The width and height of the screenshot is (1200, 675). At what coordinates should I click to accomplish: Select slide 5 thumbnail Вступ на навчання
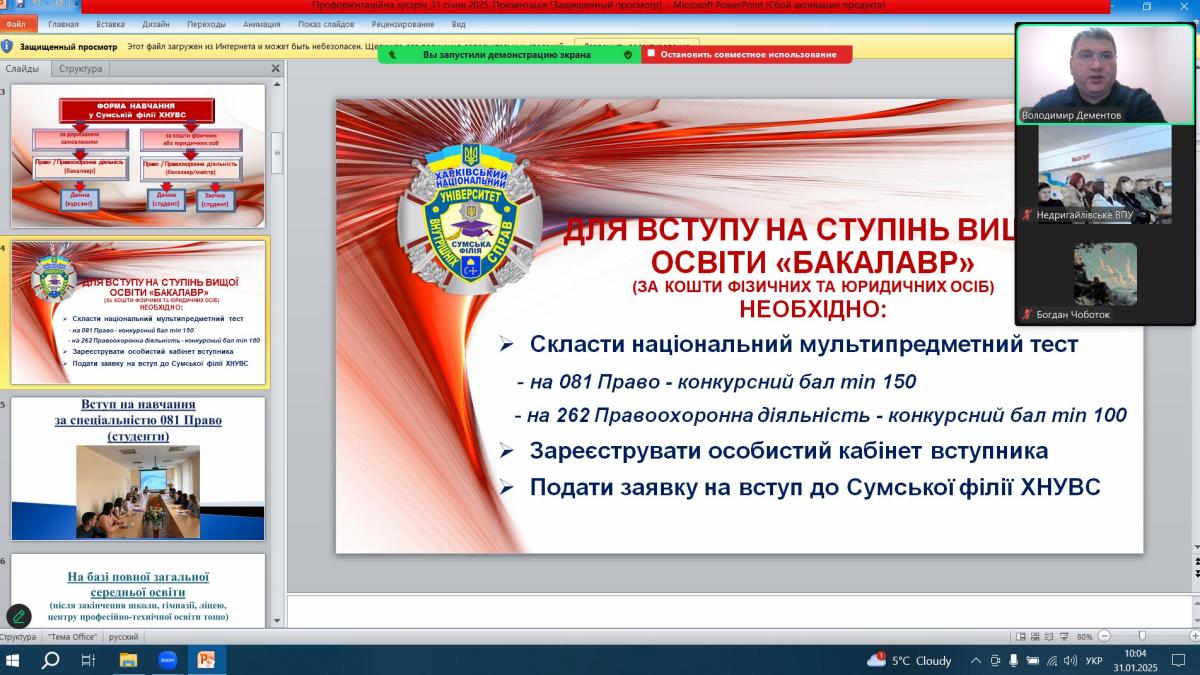click(x=138, y=469)
